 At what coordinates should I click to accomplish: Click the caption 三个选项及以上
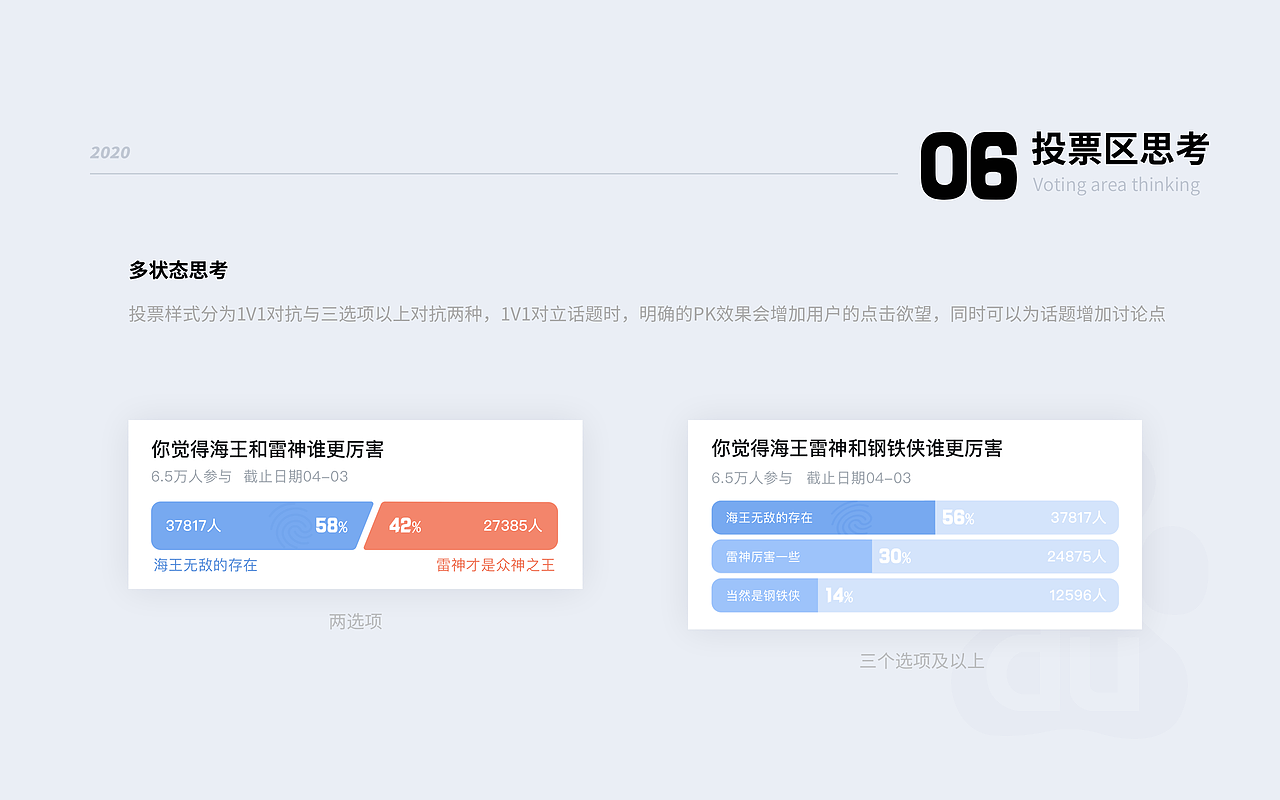(922, 661)
